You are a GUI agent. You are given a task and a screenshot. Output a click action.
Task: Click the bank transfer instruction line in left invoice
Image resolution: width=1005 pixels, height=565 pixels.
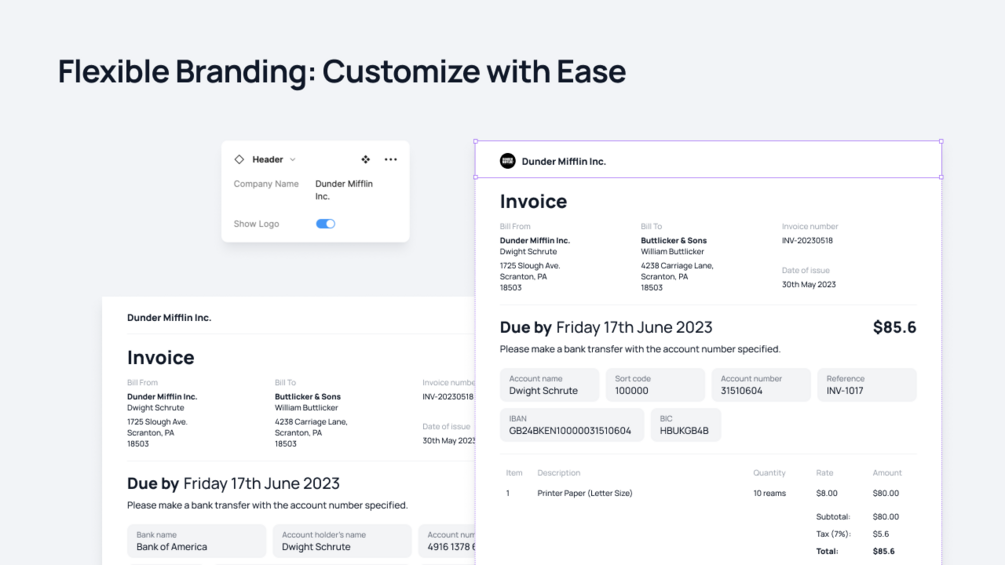click(267, 505)
